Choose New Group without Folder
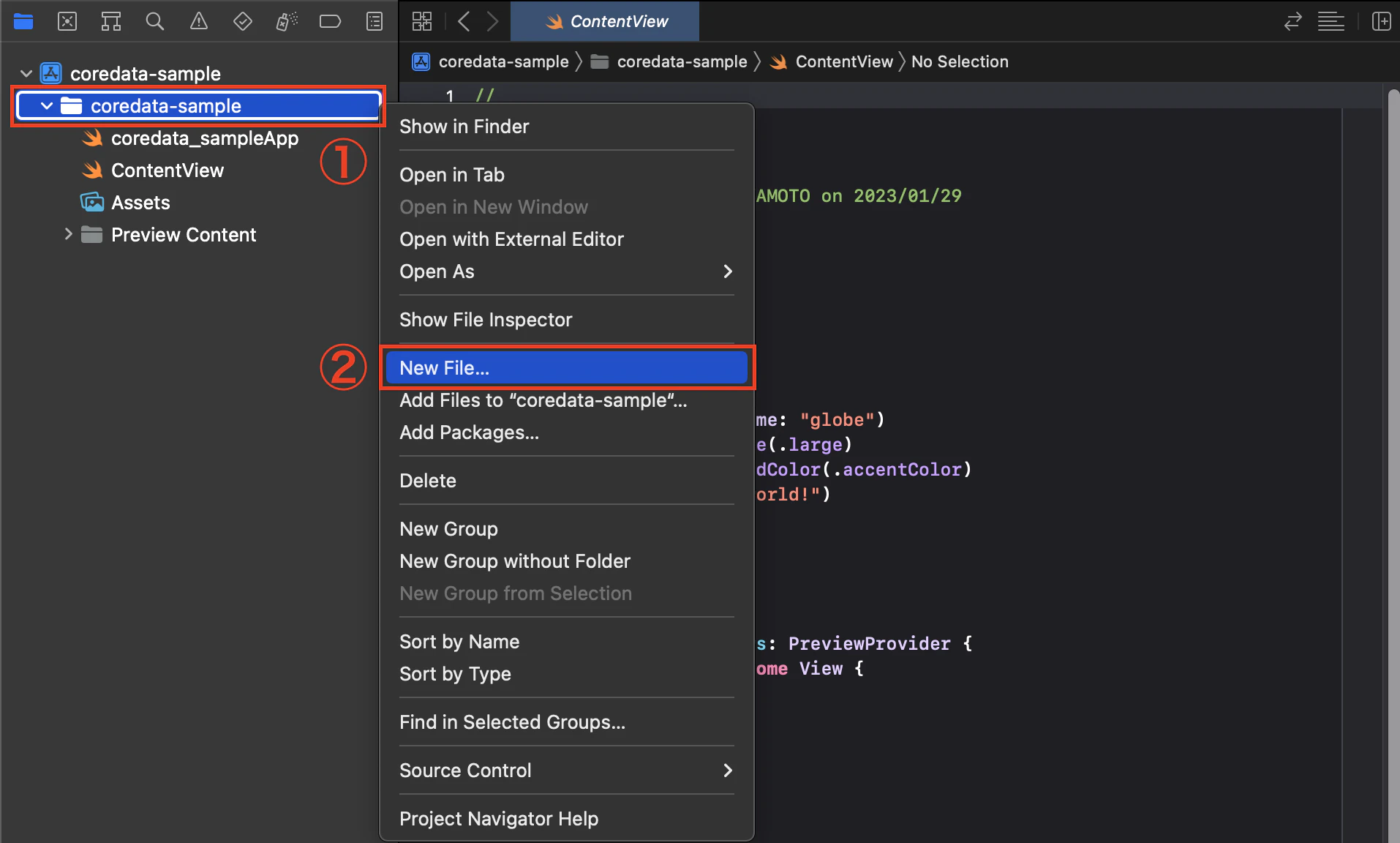This screenshot has height=843, width=1400. [x=566, y=561]
